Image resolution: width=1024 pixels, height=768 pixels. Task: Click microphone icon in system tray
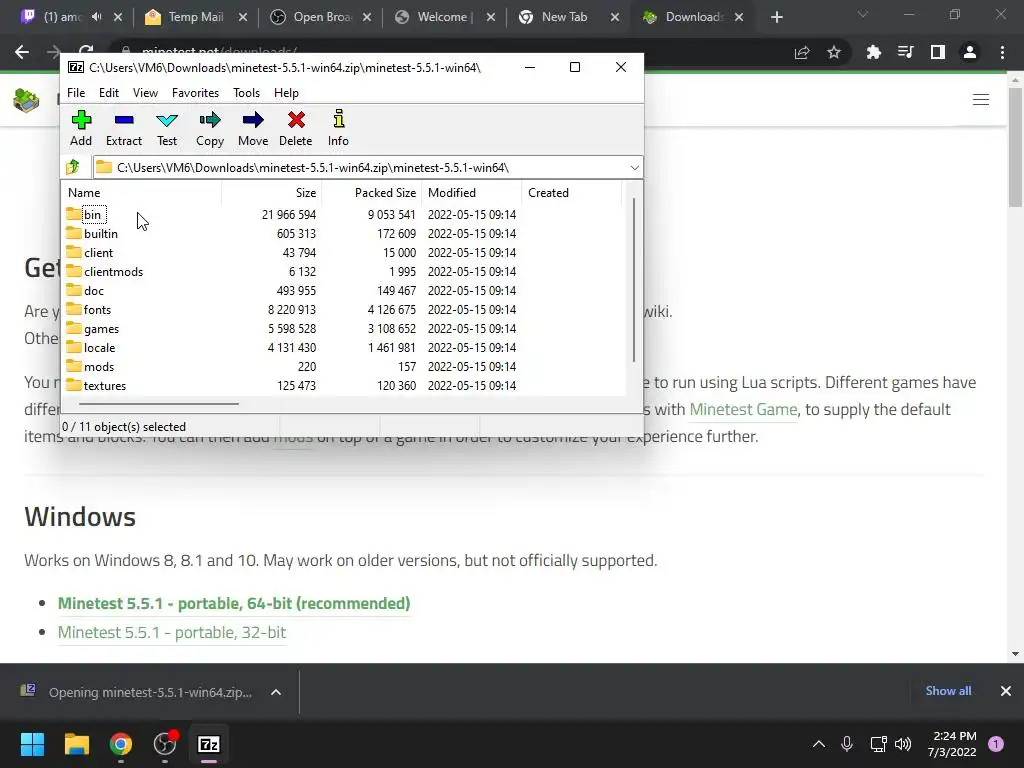[x=847, y=744]
